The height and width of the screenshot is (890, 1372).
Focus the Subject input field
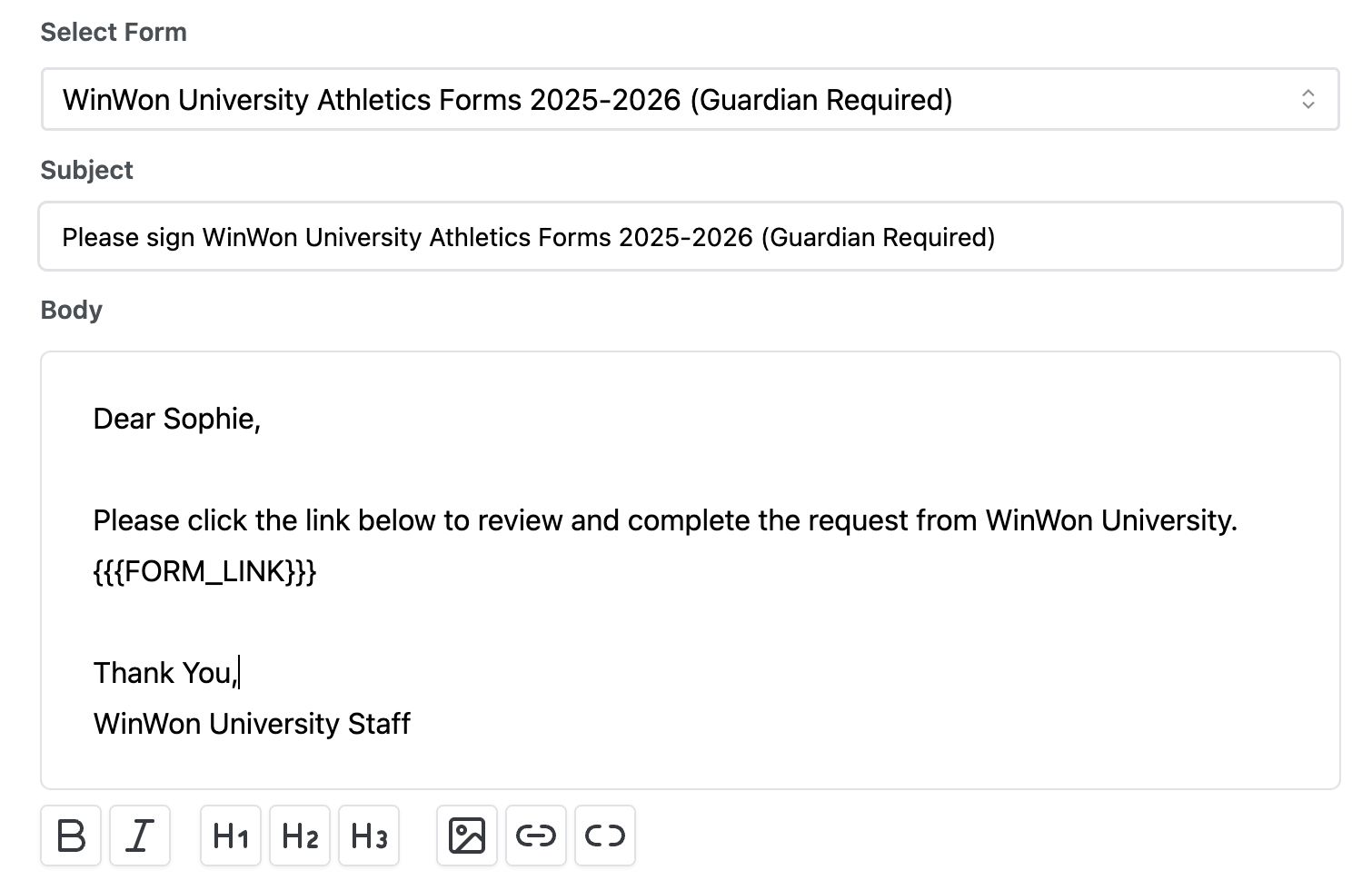click(689, 237)
